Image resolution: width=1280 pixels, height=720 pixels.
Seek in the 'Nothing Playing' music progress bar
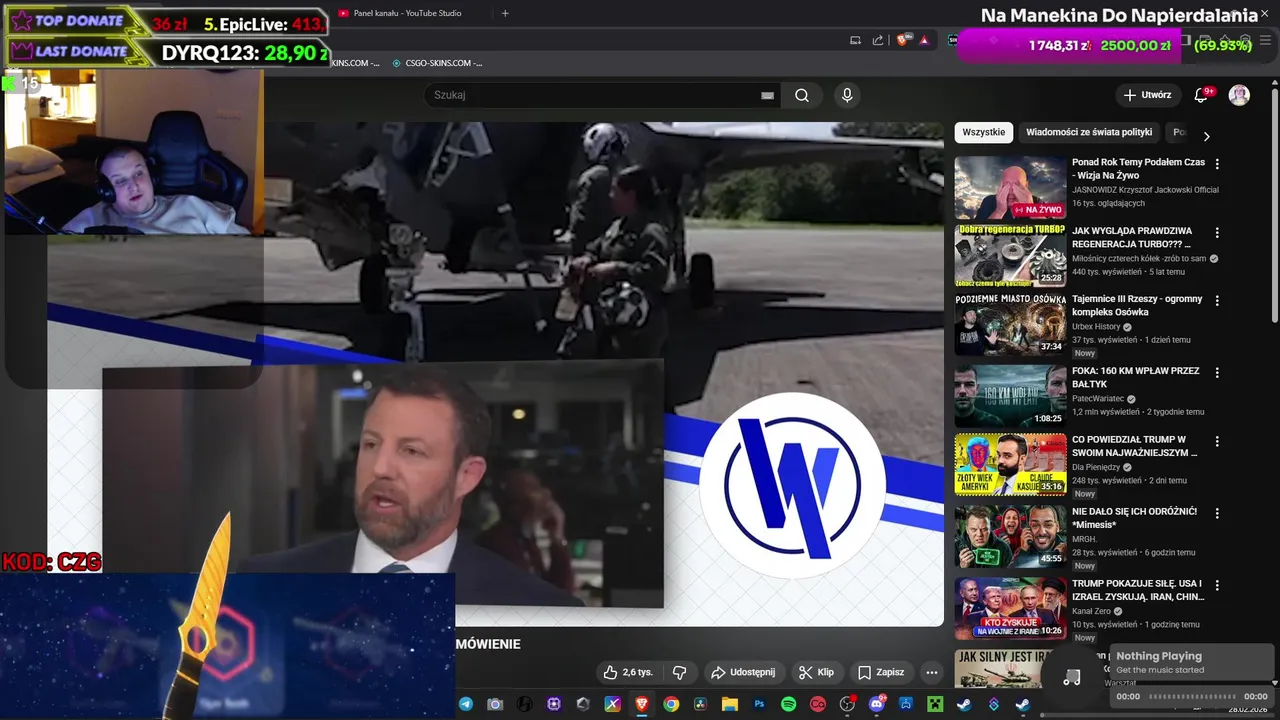pos(1192,696)
